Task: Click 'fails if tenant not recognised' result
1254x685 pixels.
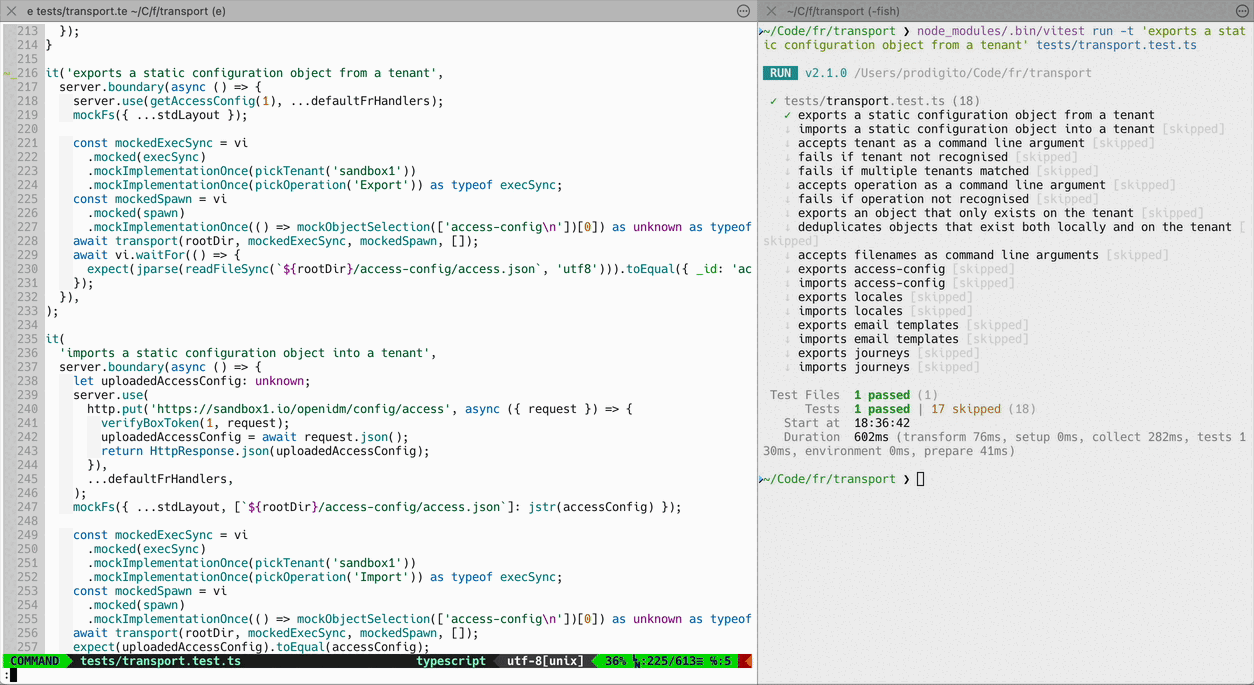Action: (x=903, y=157)
